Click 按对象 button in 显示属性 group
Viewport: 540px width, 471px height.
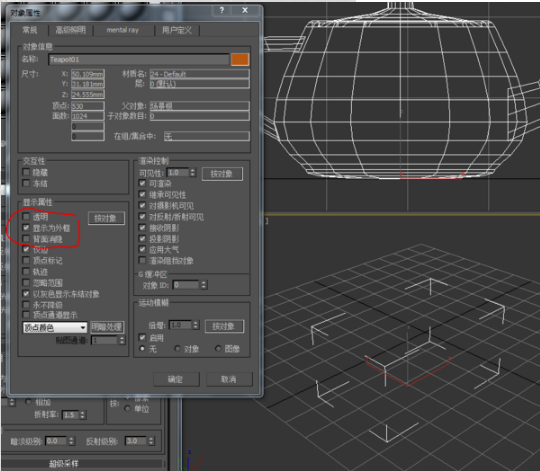point(106,218)
